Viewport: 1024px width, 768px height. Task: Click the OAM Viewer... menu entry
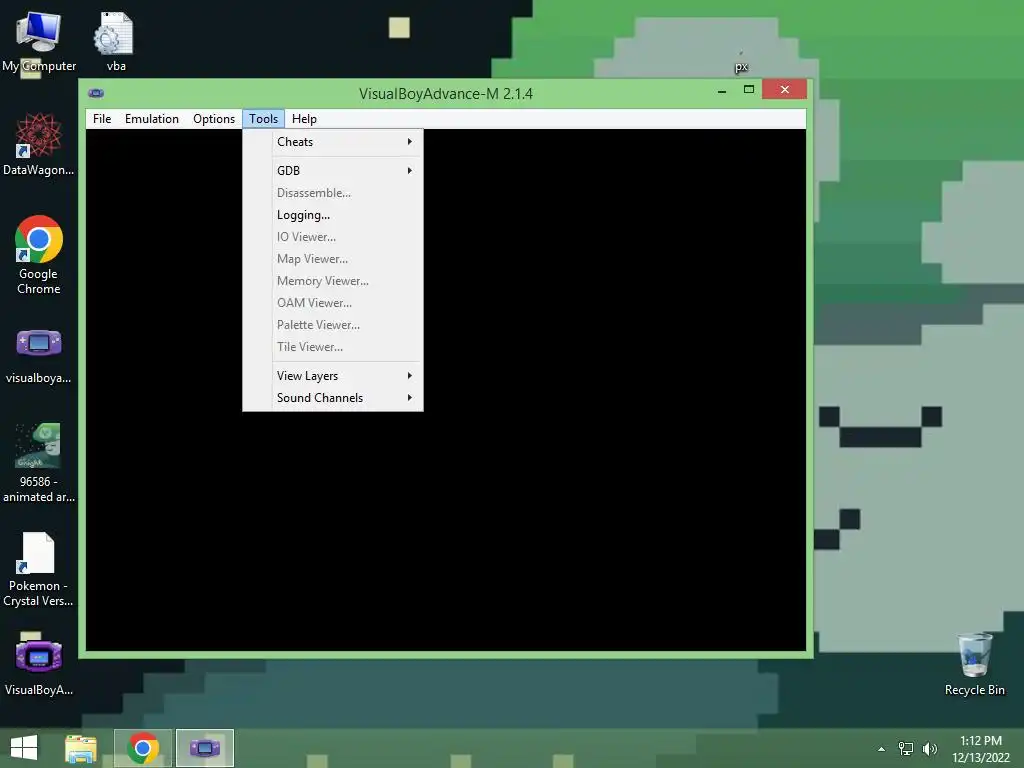(x=333, y=303)
